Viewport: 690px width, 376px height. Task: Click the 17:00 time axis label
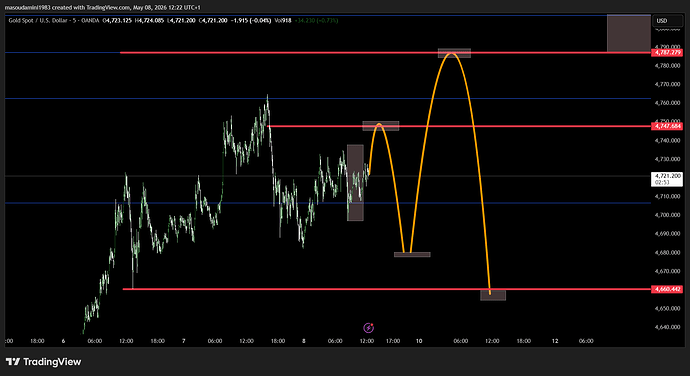pos(393,341)
